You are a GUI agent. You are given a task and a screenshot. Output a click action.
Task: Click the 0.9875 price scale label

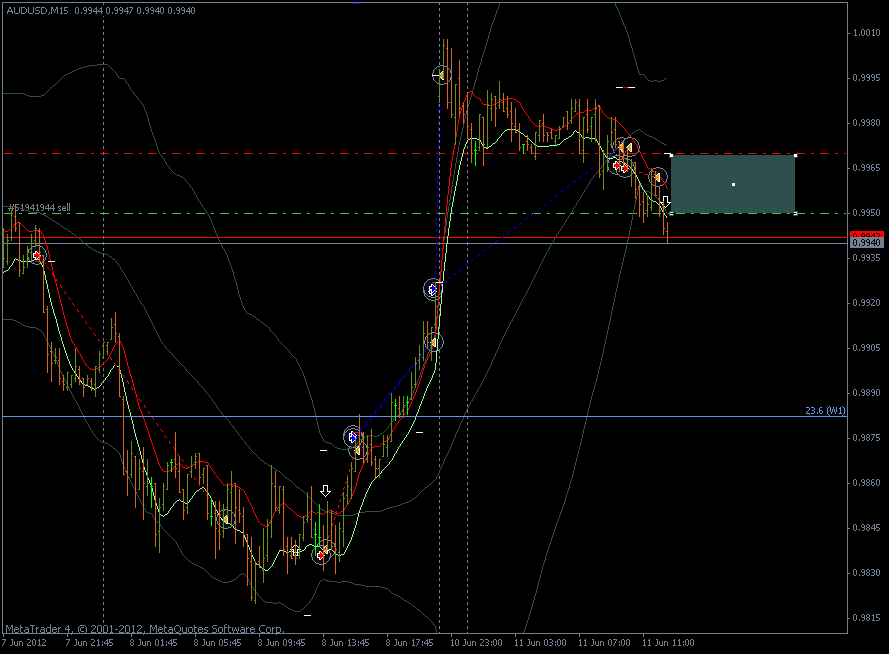pyautogui.click(x=867, y=438)
